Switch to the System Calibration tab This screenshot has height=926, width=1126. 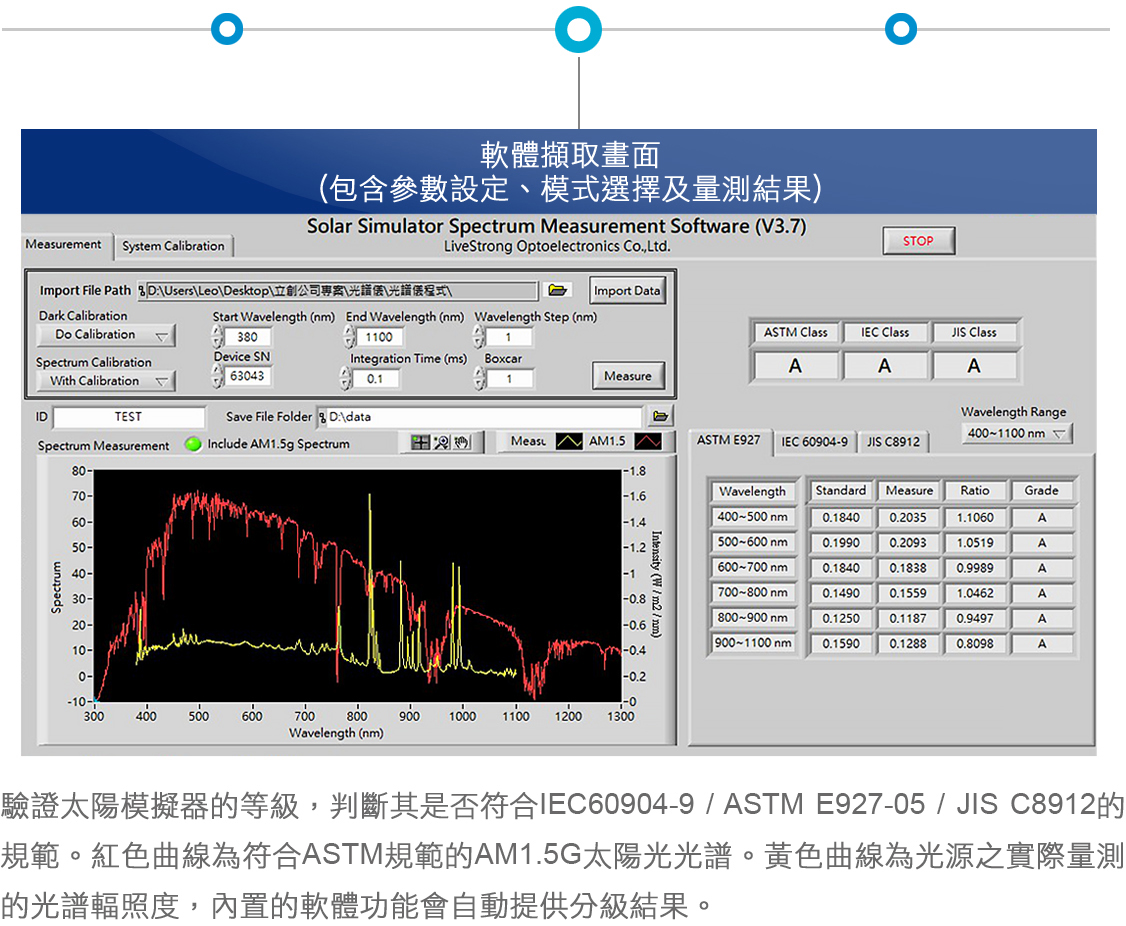[x=173, y=246]
